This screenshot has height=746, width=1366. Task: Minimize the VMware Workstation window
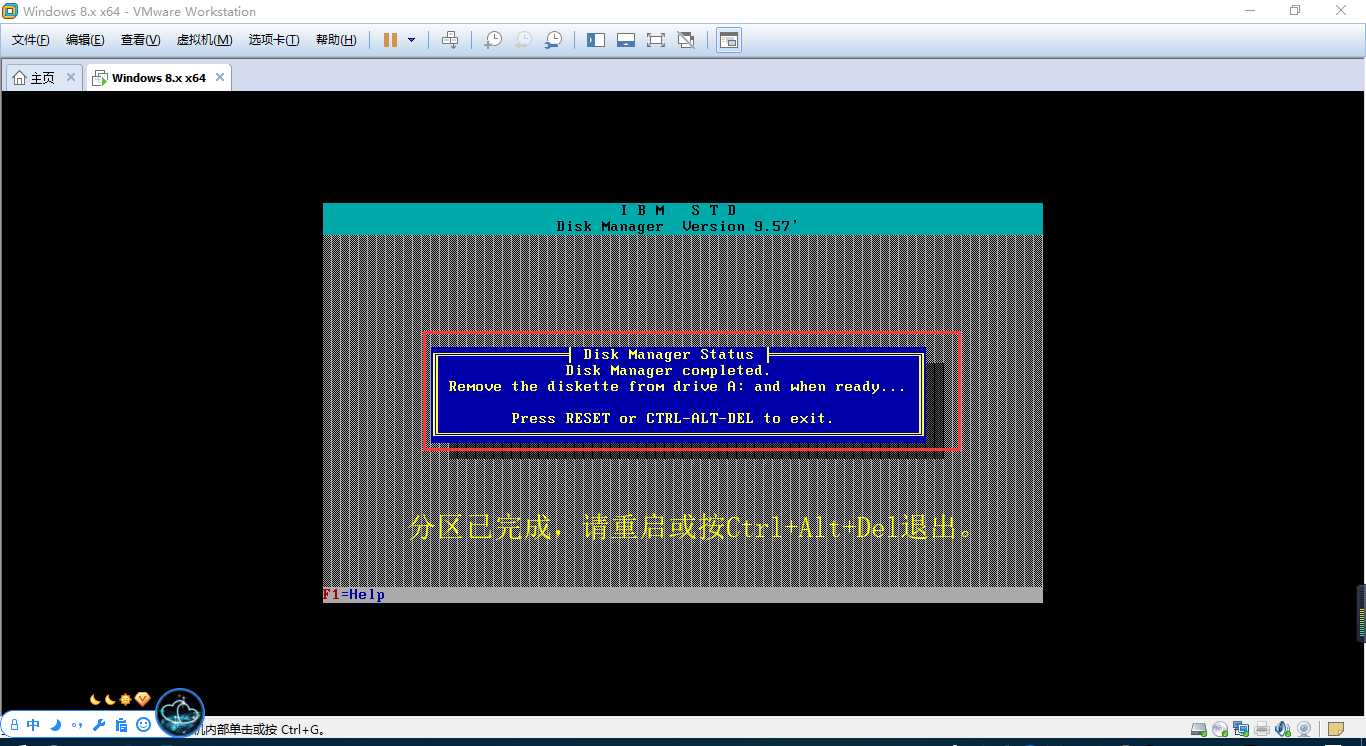click(x=1249, y=11)
